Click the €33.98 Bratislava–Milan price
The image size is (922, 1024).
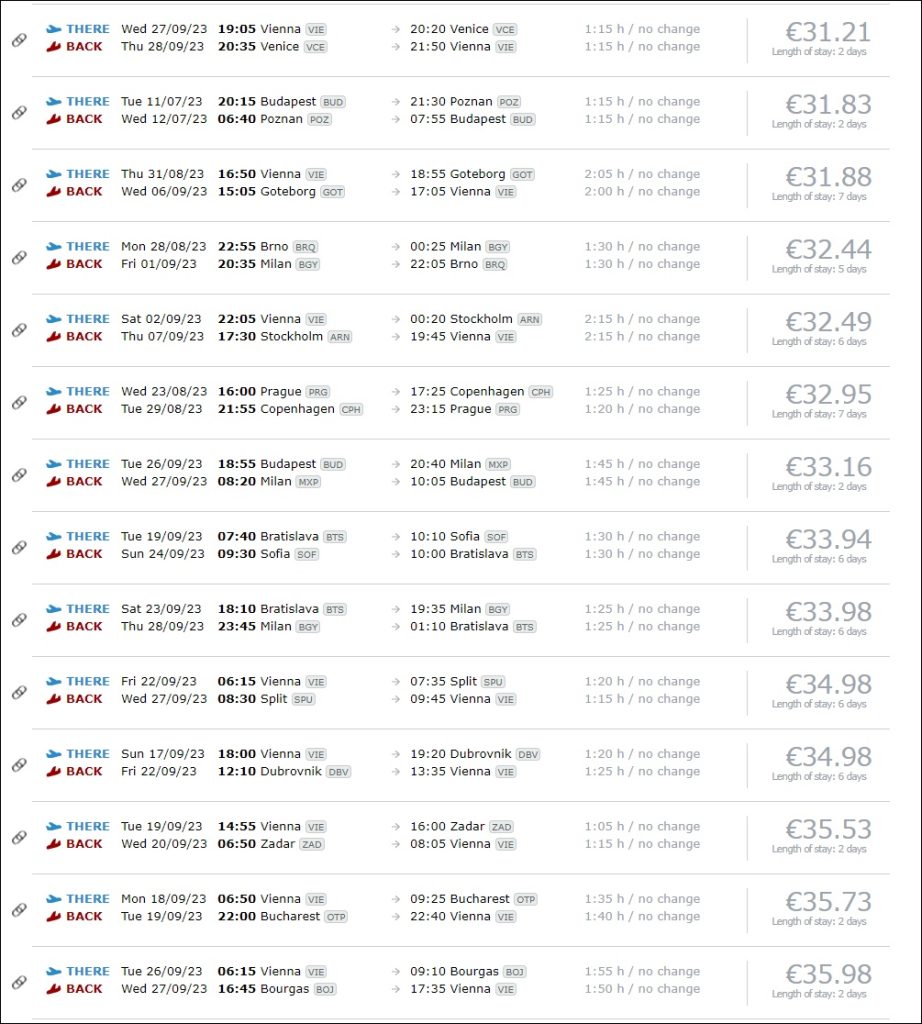[828, 612]
